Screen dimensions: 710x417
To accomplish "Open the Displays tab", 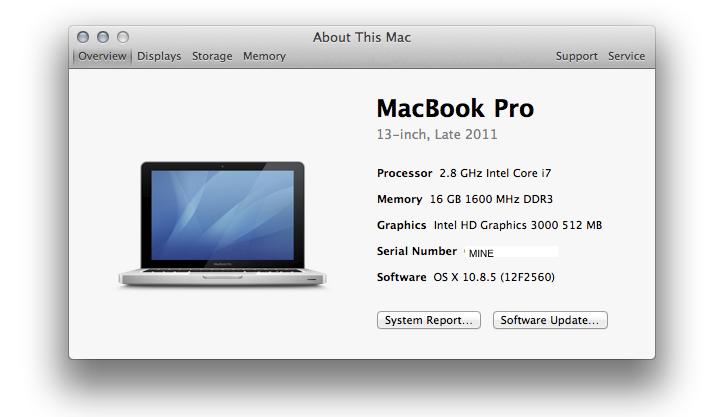I will coord(159,56).
